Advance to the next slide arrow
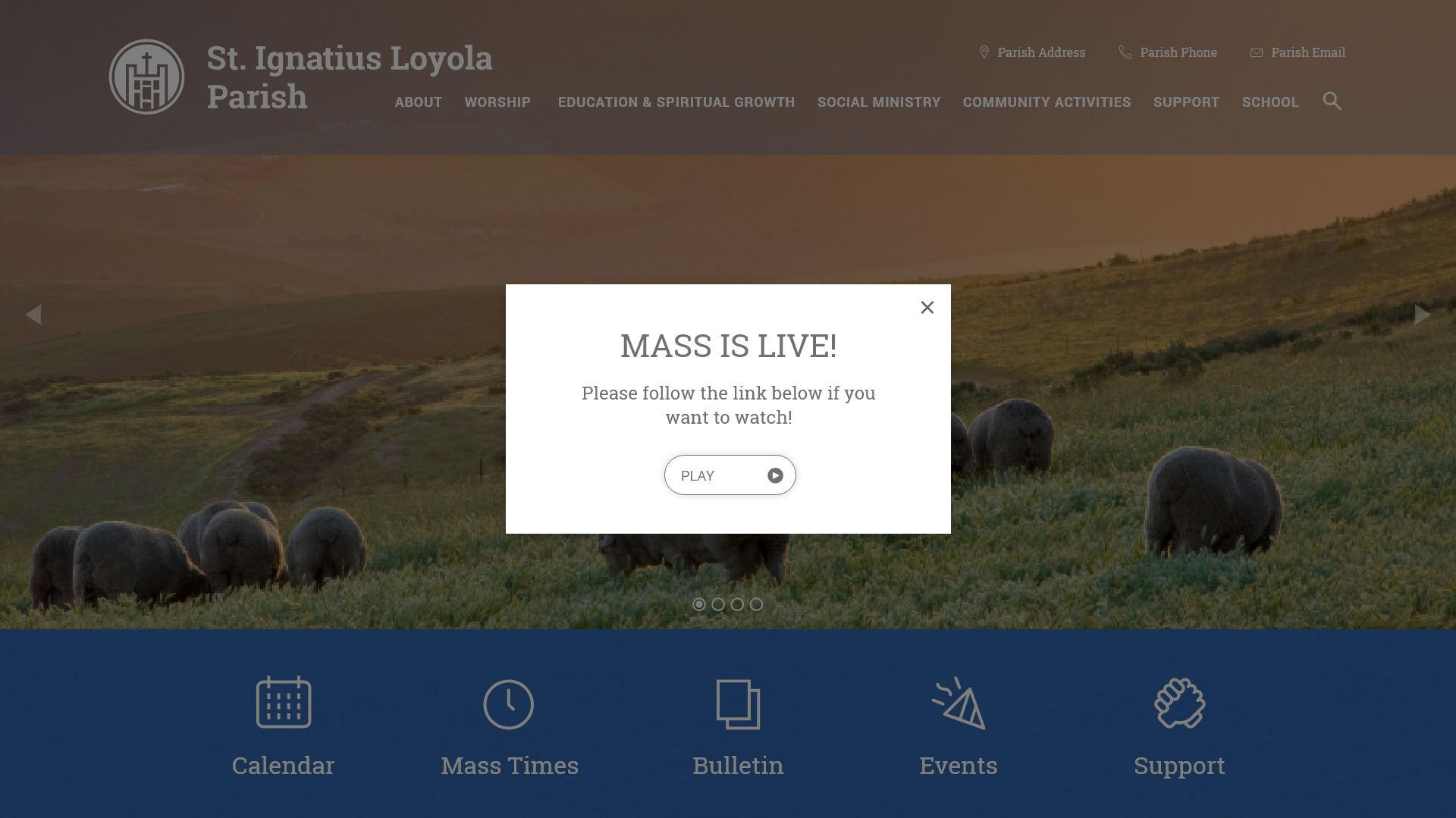The image size is (1456, 818). (1423, 315)
